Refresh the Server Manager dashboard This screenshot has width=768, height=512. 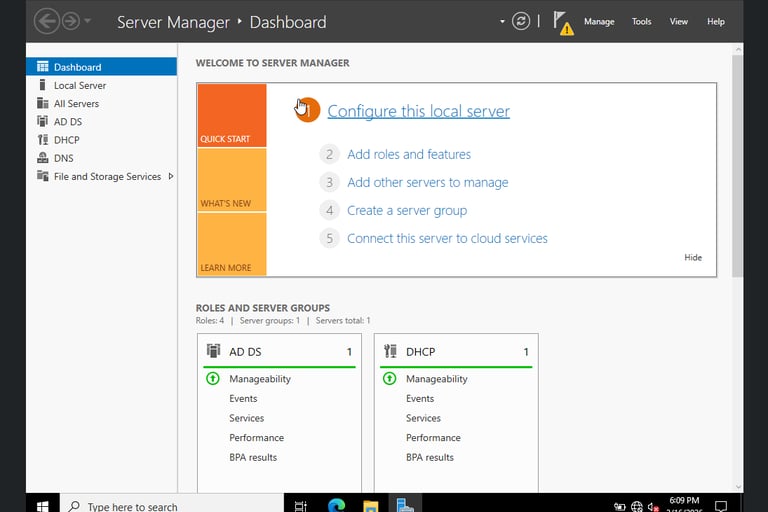(x=521, y=22)
